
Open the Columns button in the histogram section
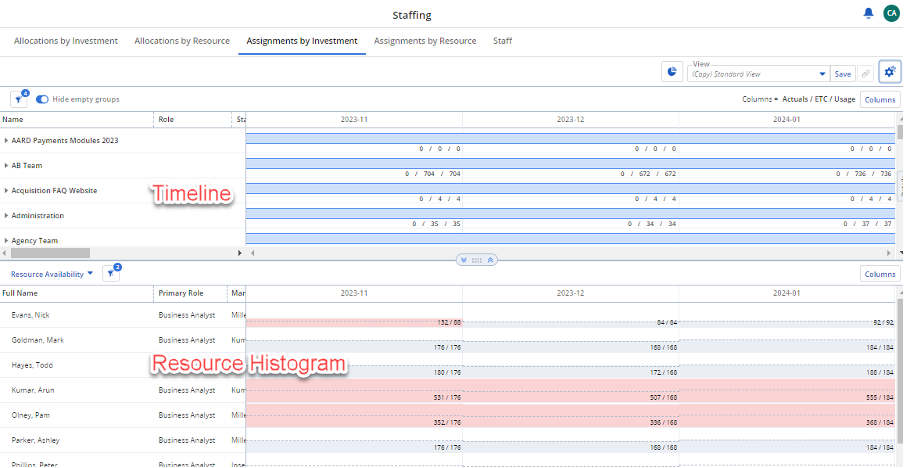coord(880,274)
